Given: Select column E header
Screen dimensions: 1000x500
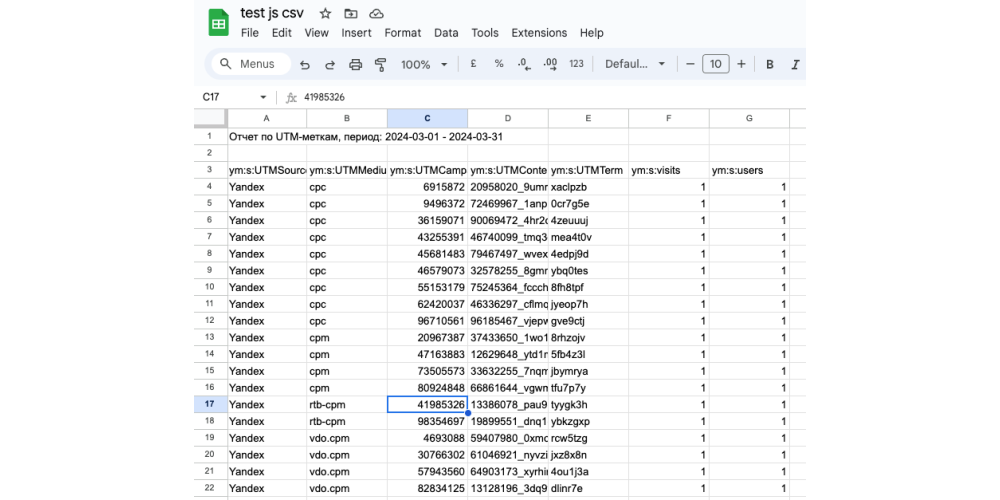Looking at the screenshot, I should (x=588, y=118).
